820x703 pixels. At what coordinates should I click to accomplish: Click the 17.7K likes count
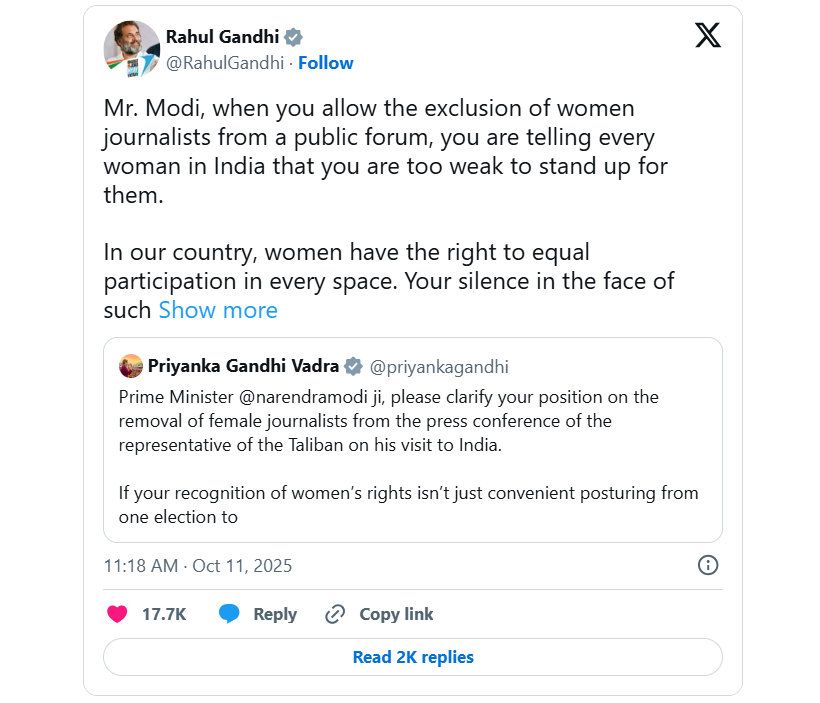164,614
